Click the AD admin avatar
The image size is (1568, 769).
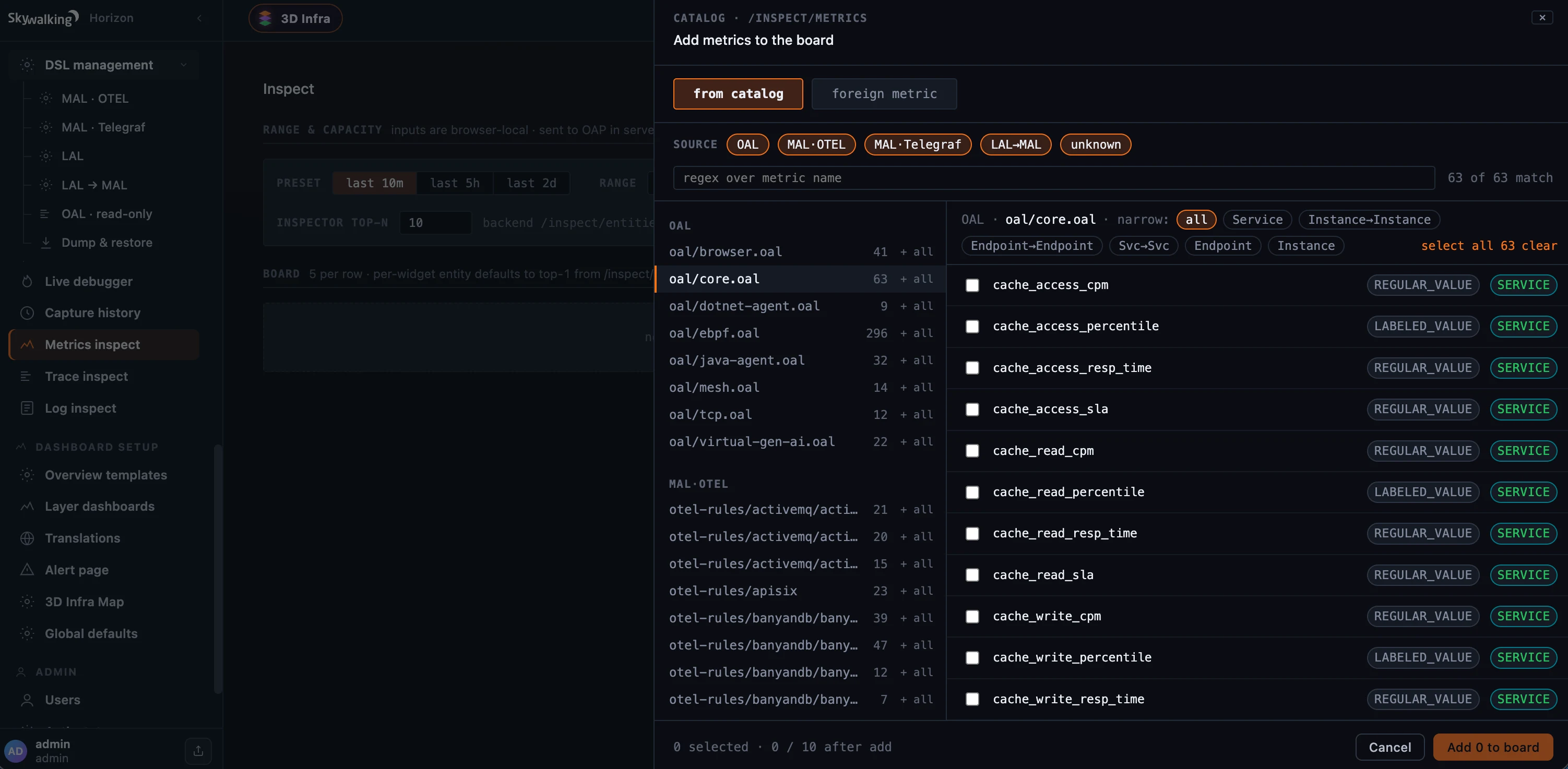[x=15, y=751]
